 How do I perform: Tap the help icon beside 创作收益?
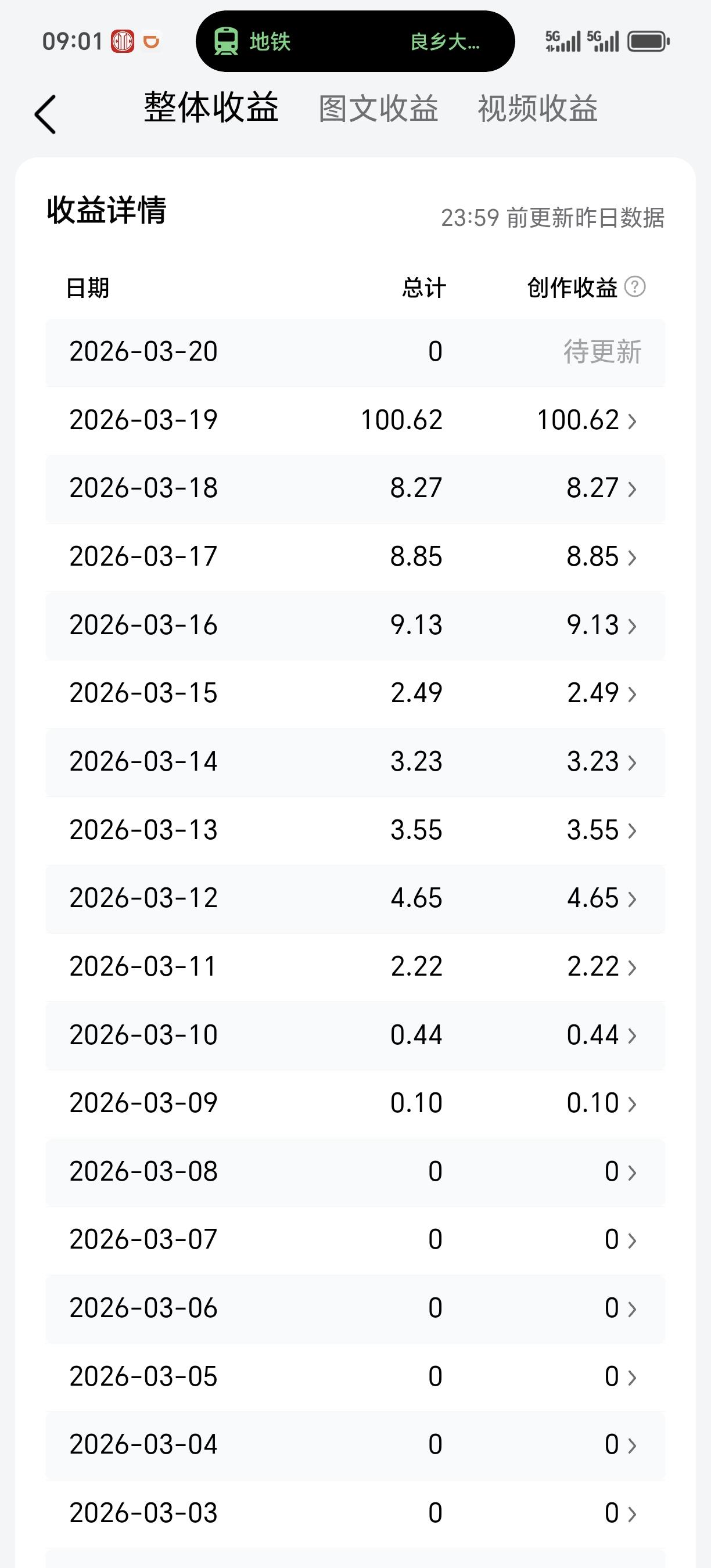pyautogui.click(x=635, y=287)
